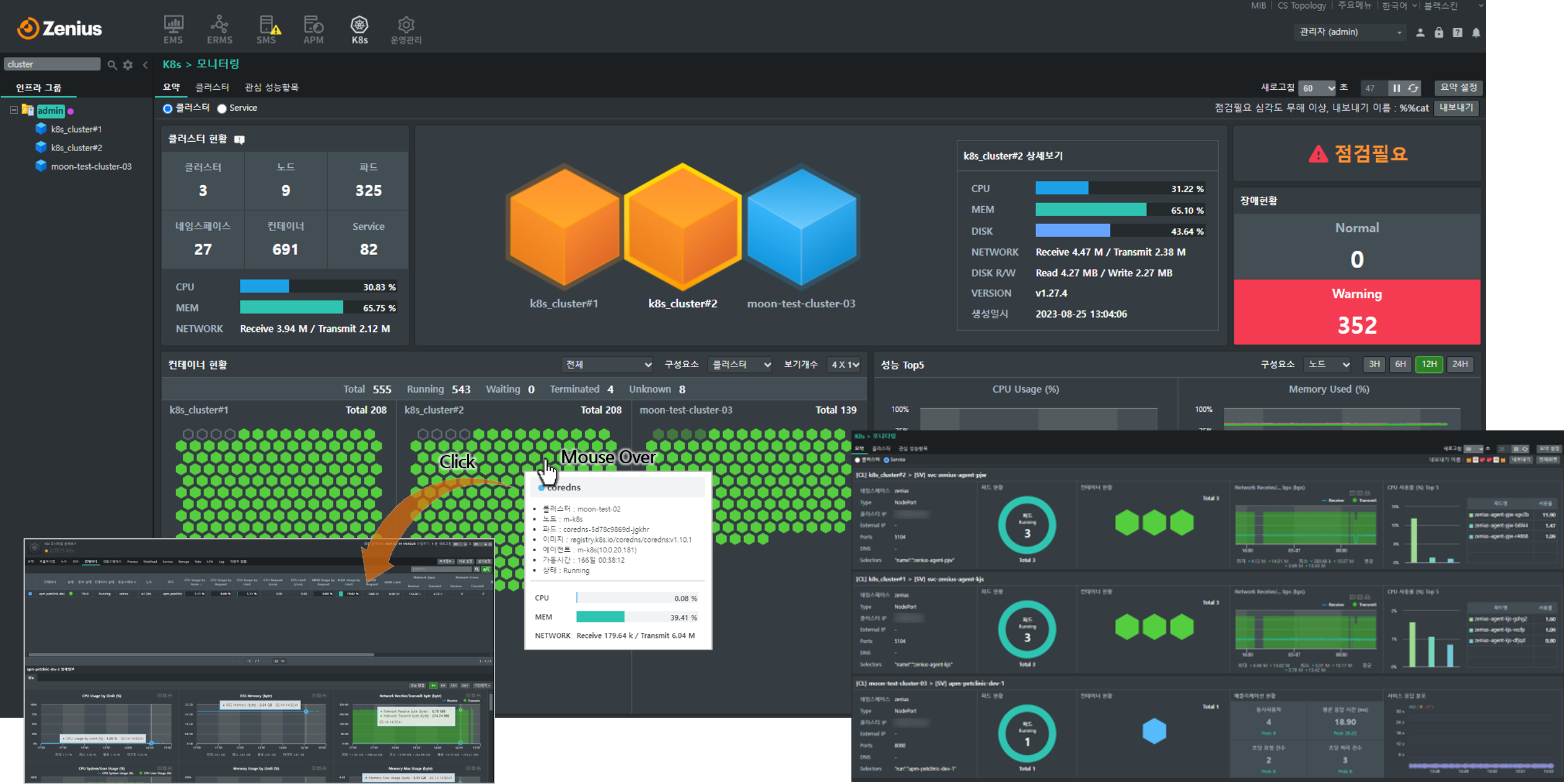Click the cluster summary CPU 30.83 % bar

tap(319, 287)
